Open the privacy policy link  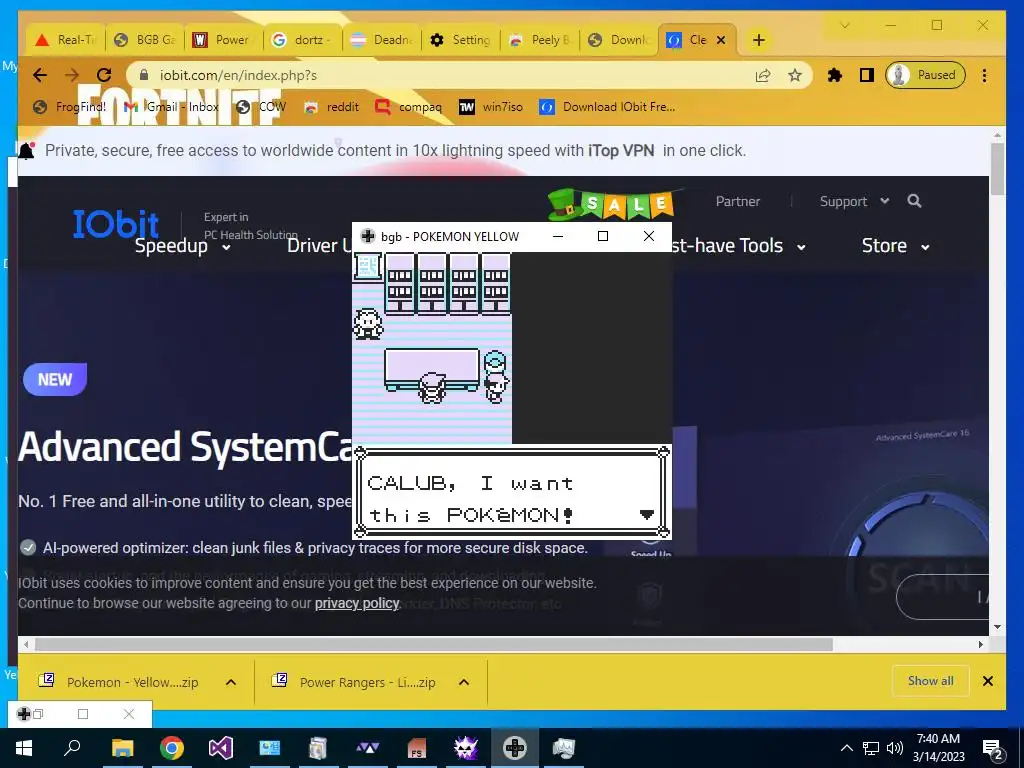coord(357,603)
